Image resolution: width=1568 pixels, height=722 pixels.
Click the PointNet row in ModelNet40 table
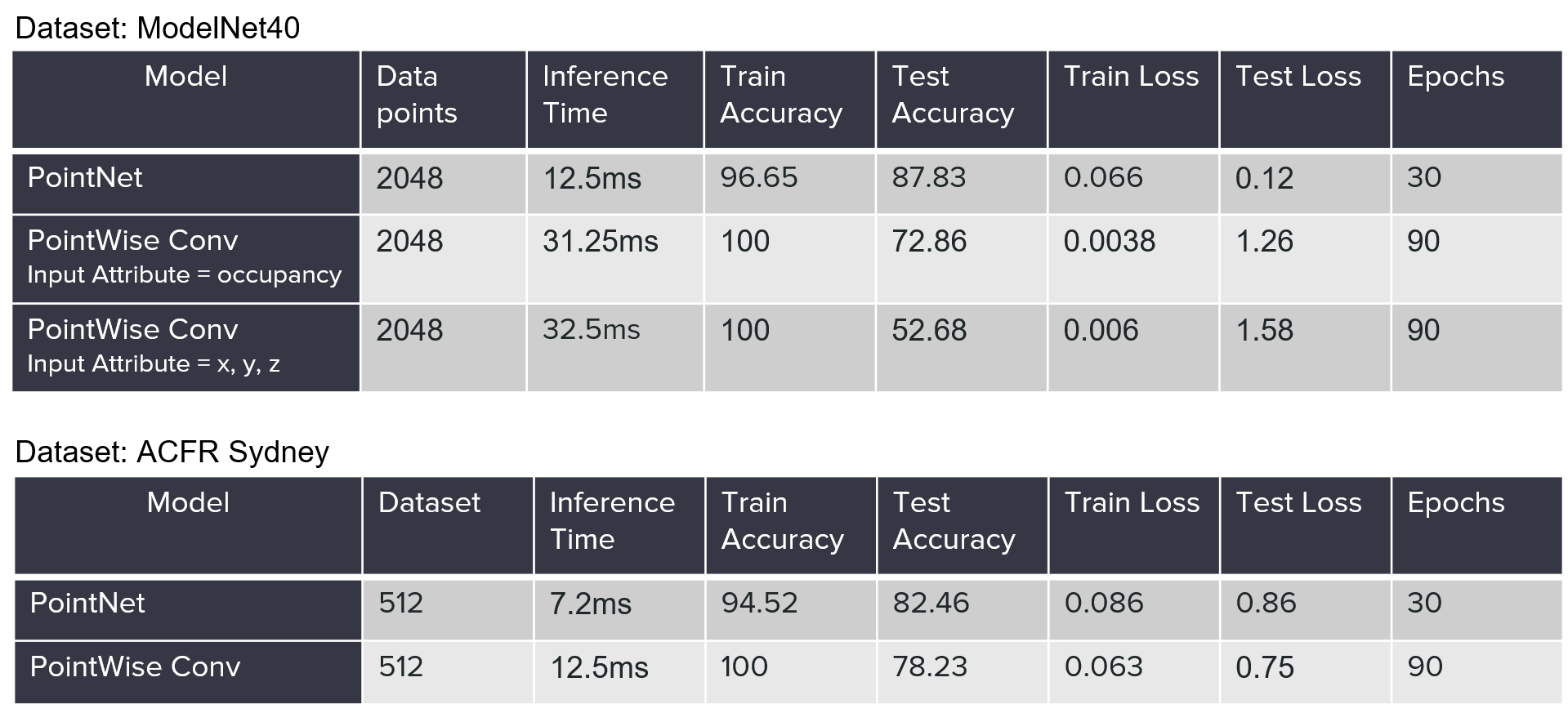(85, 178)
